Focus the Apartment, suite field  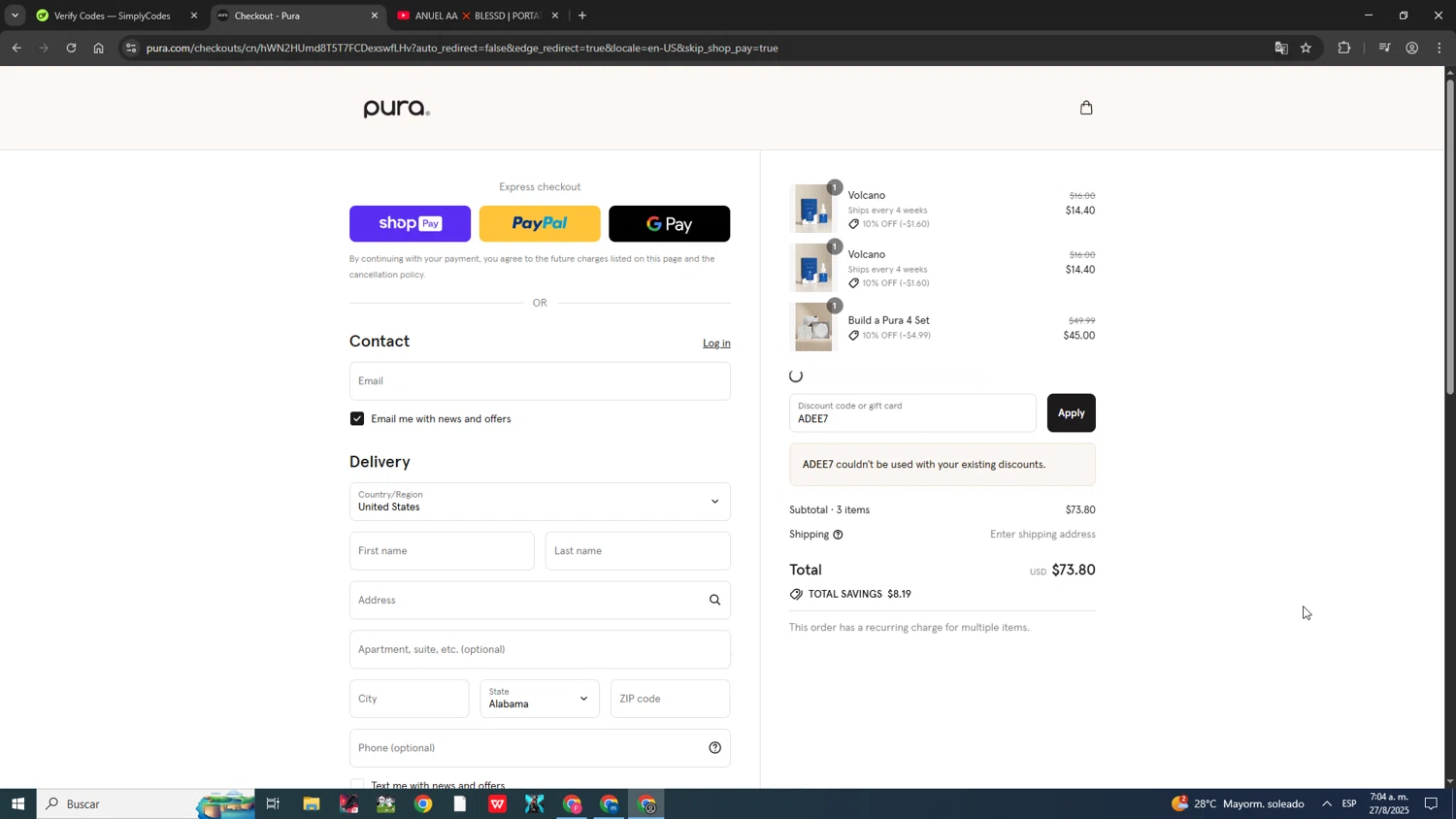[x=540, y=650]
